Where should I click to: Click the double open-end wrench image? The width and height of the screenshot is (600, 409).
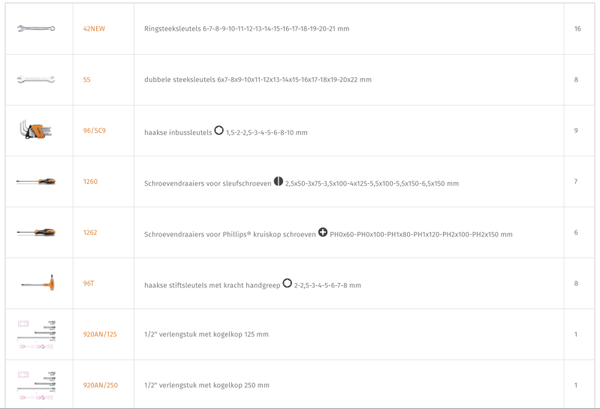tap(36, 80)
